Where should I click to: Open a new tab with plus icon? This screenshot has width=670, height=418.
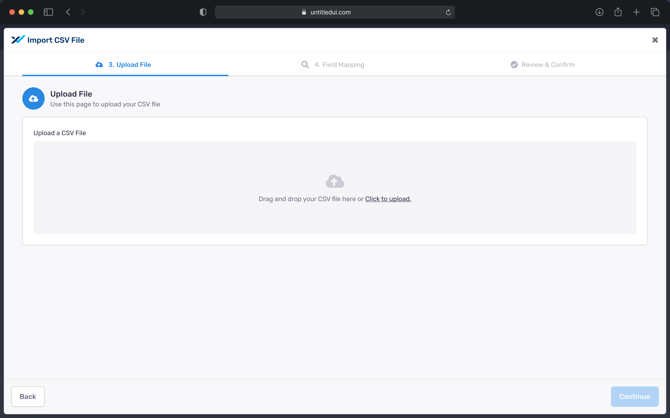coord(636,12)
